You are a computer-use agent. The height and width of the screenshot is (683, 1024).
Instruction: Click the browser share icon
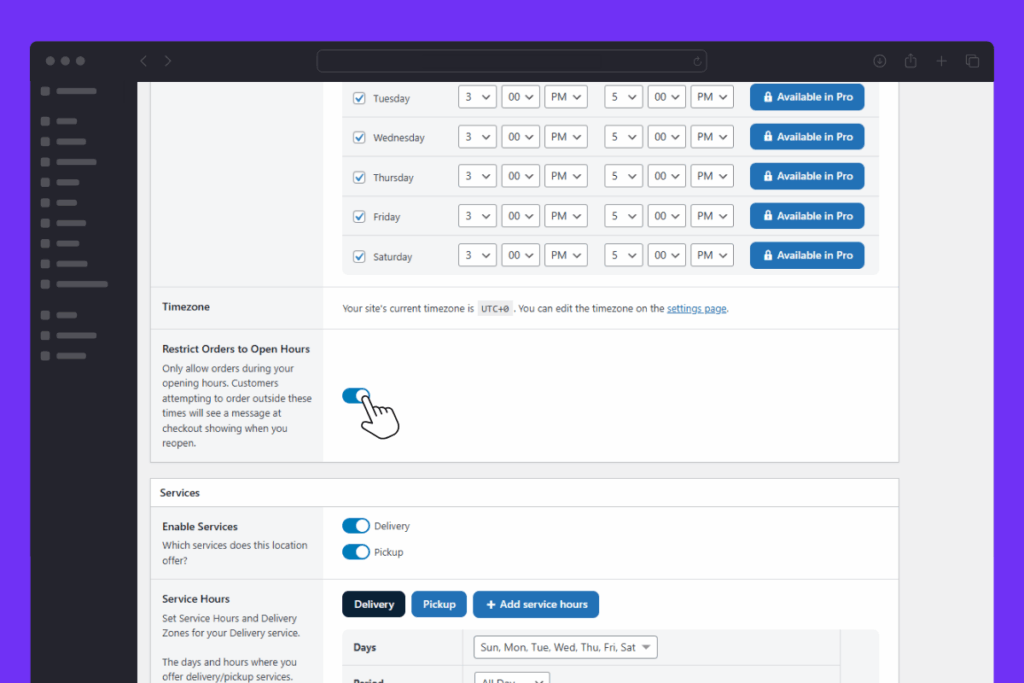point(910,61)
